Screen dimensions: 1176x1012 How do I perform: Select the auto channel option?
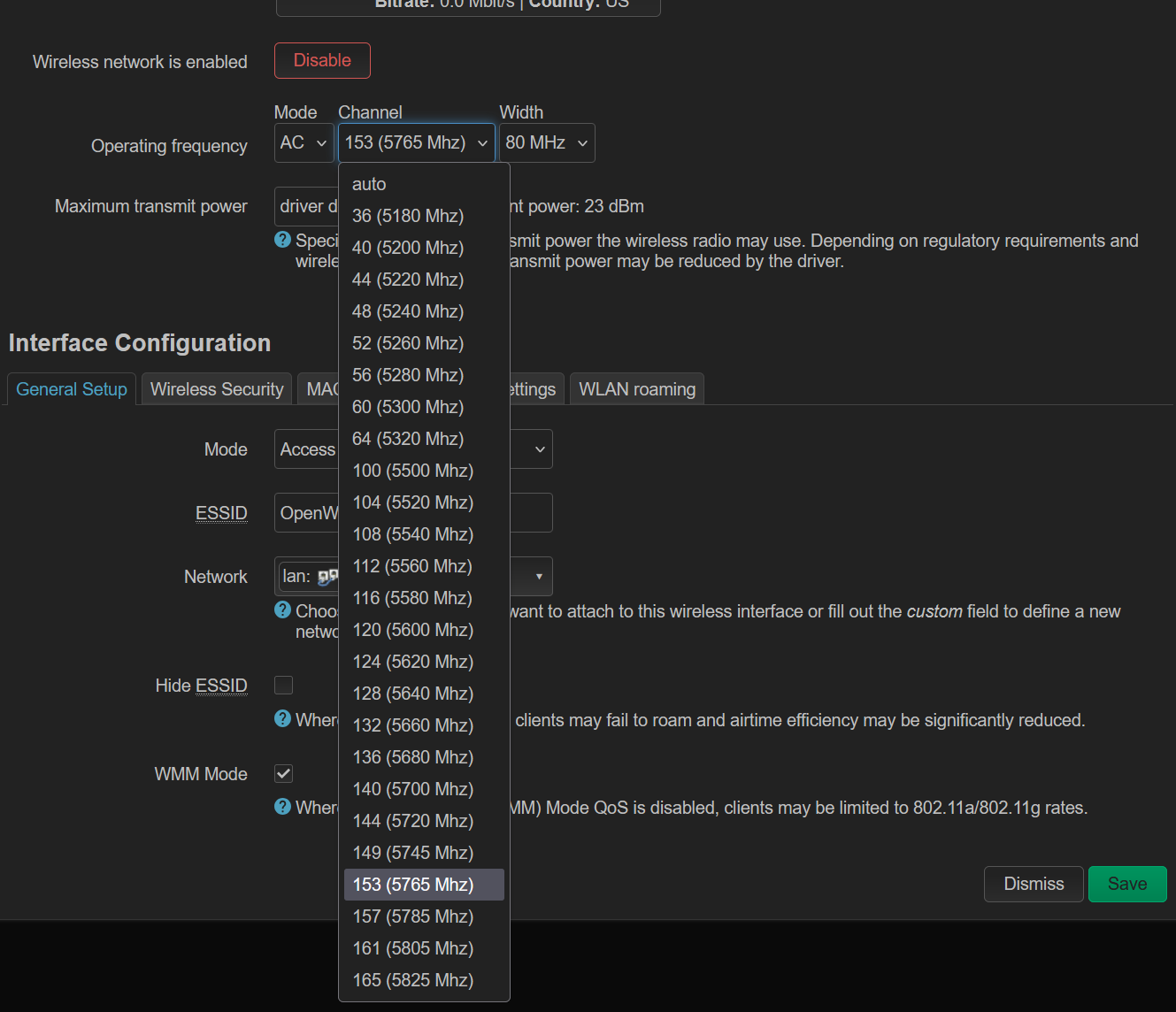click(424, 184)
